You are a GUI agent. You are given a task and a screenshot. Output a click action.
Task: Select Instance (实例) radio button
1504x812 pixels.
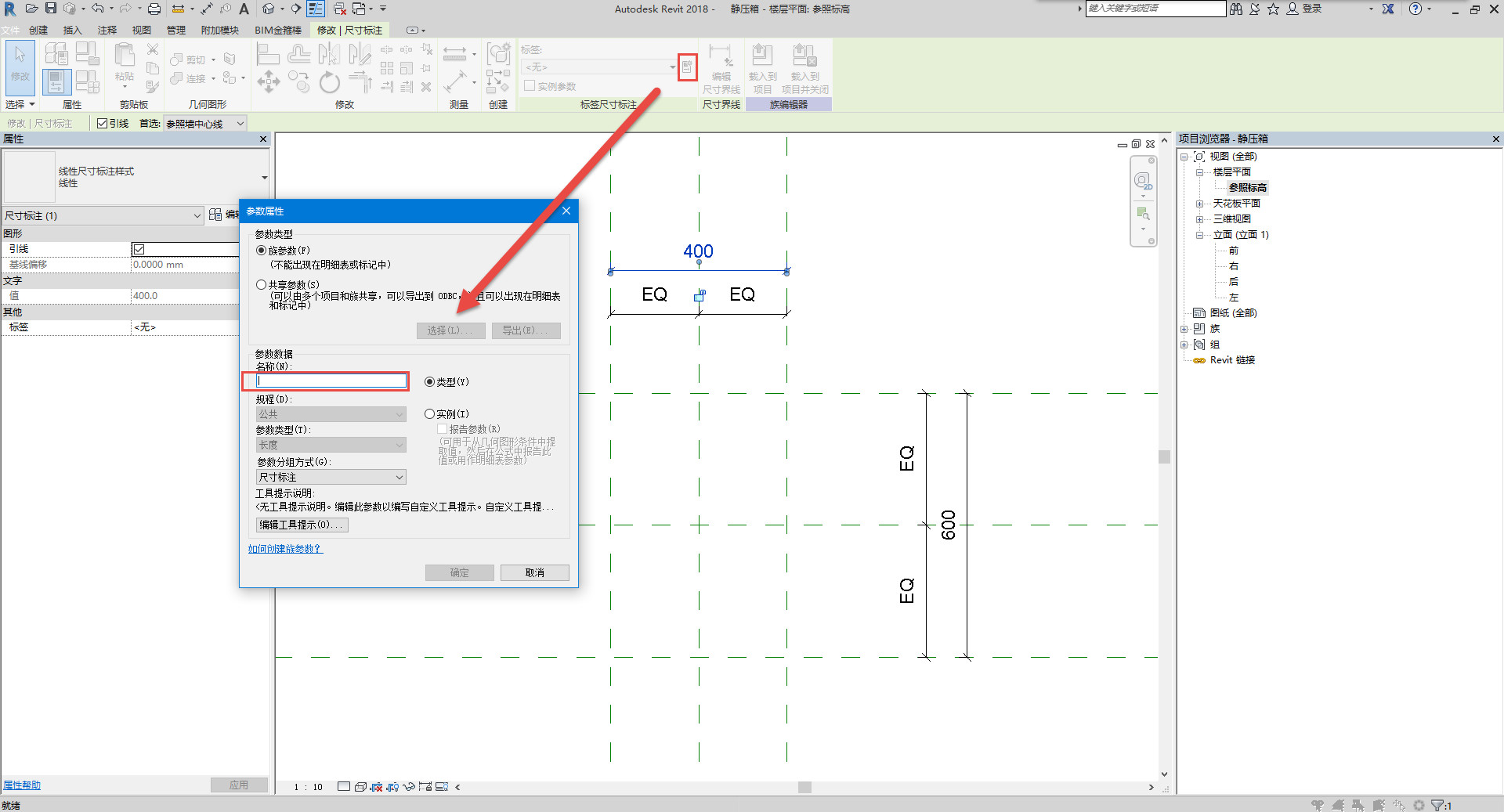pyautogui.click(x=429, y=414)
